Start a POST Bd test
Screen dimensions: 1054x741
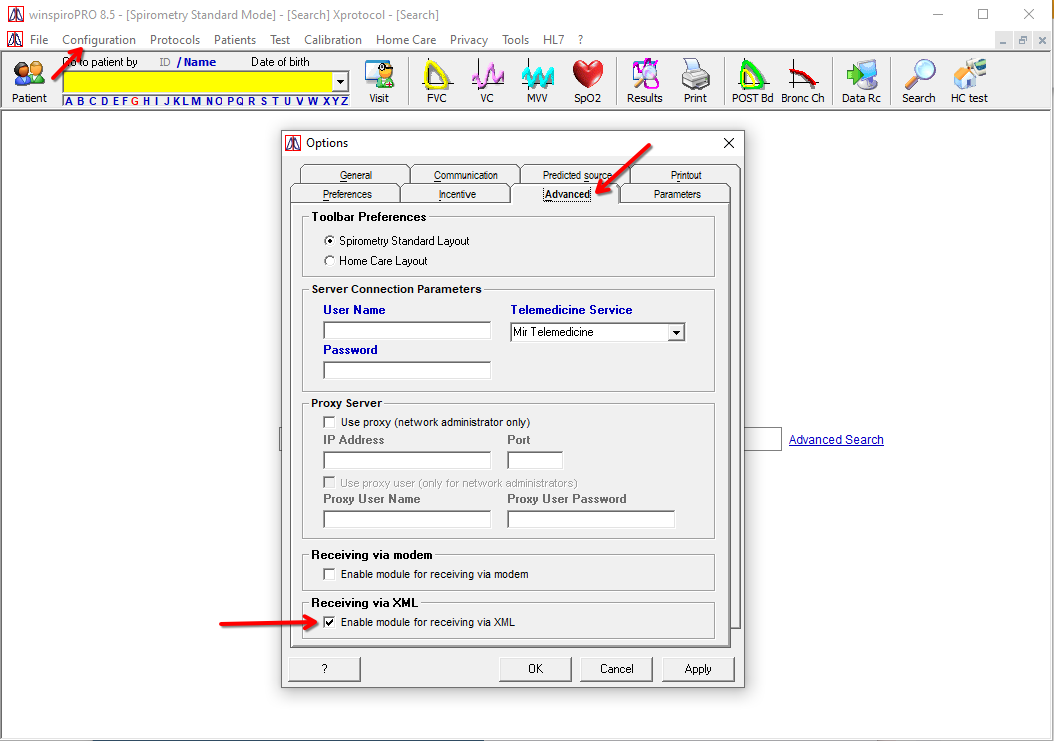click(x=752, y=81)
